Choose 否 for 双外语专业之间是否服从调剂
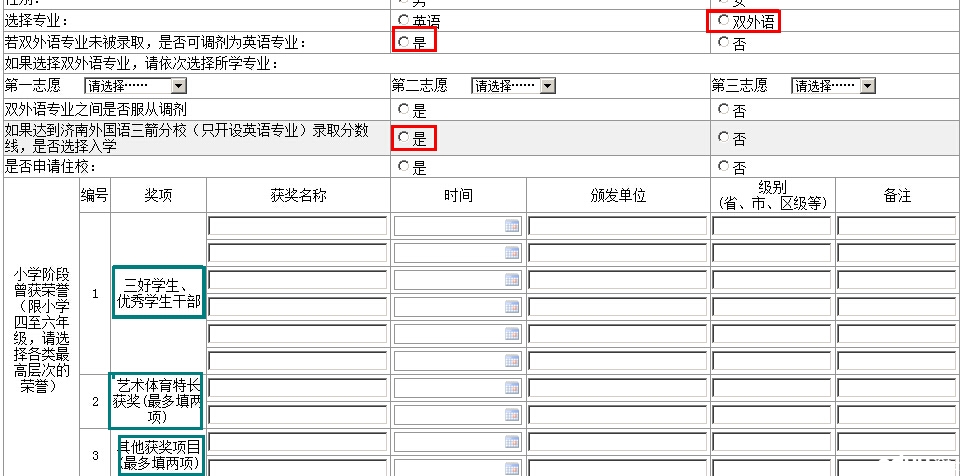This screenshot has height=476, width=965. point(723,109)
